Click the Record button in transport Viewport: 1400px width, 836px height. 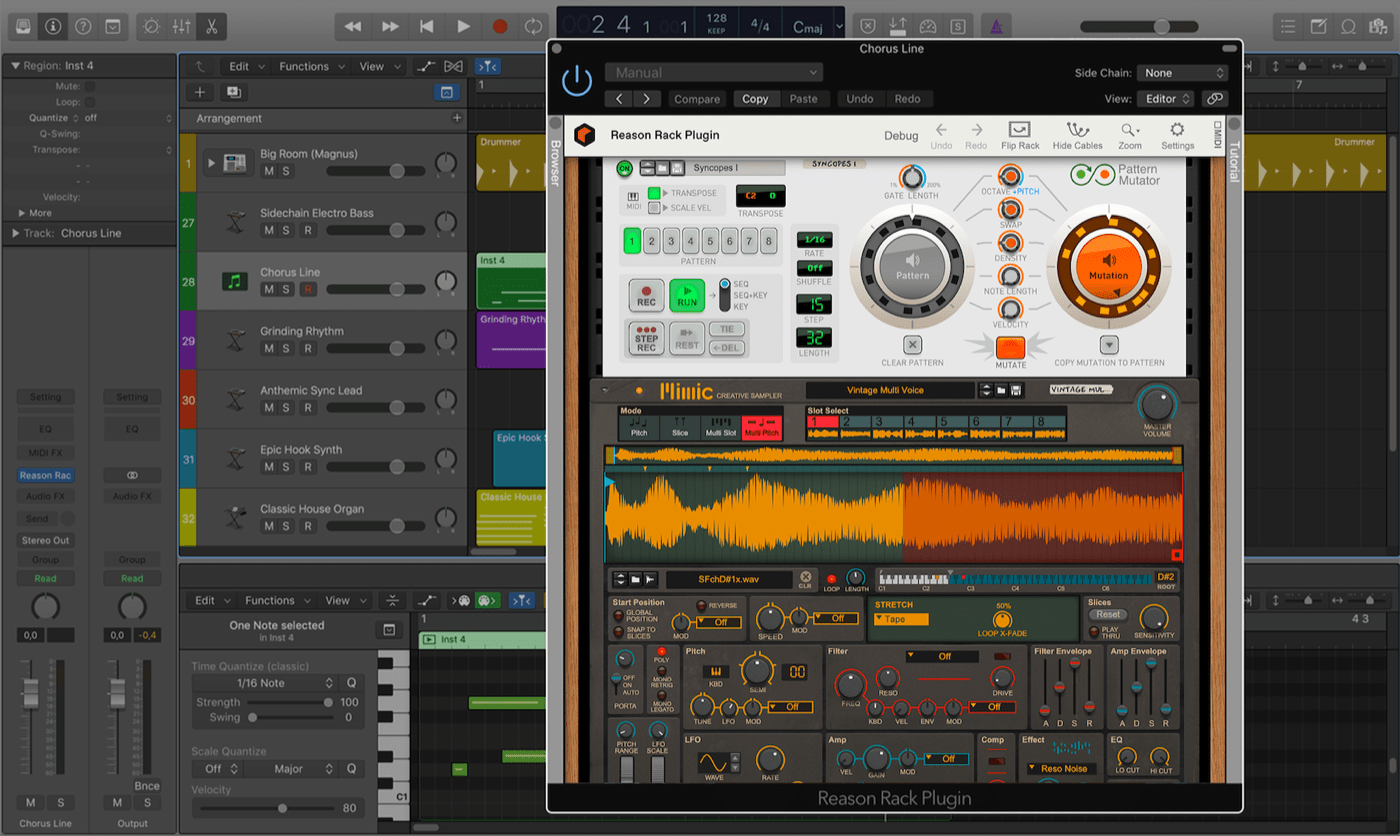click(500, 27)
